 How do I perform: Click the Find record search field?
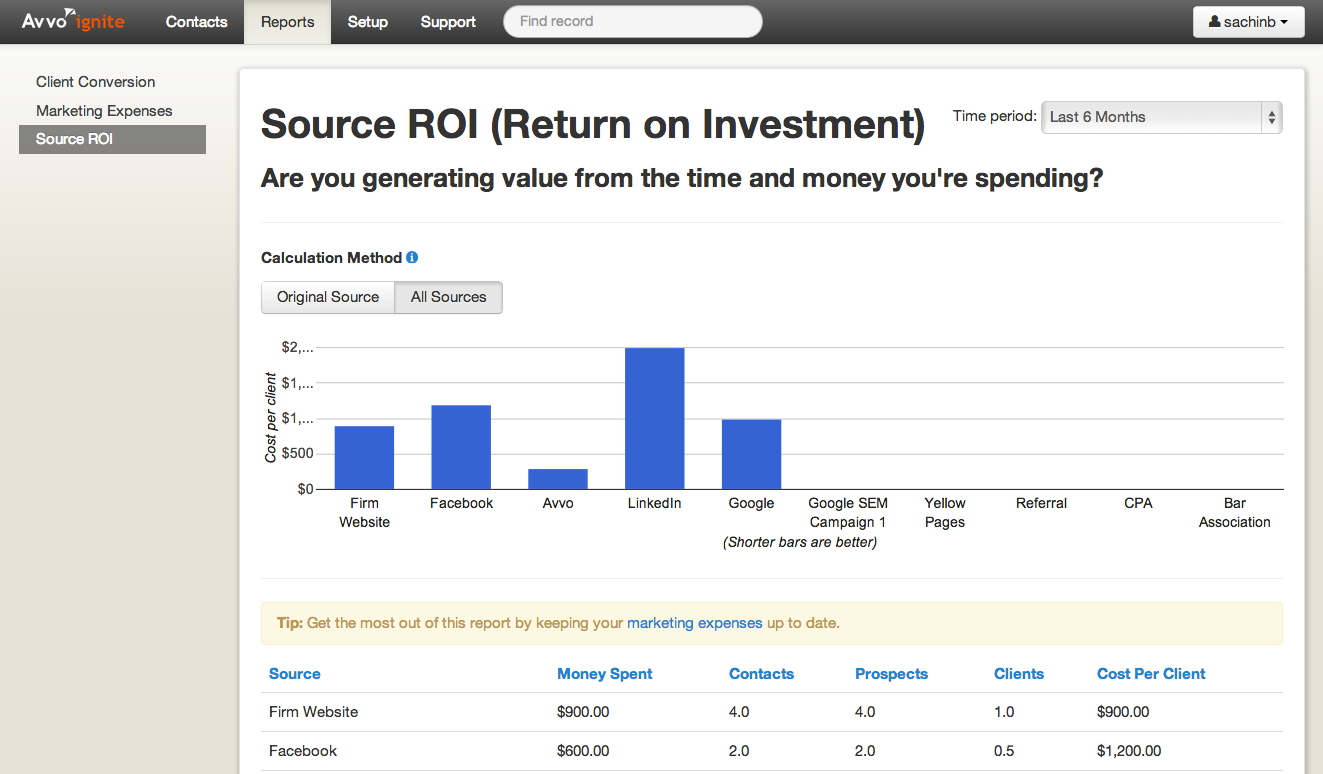(x=632, y=22)
